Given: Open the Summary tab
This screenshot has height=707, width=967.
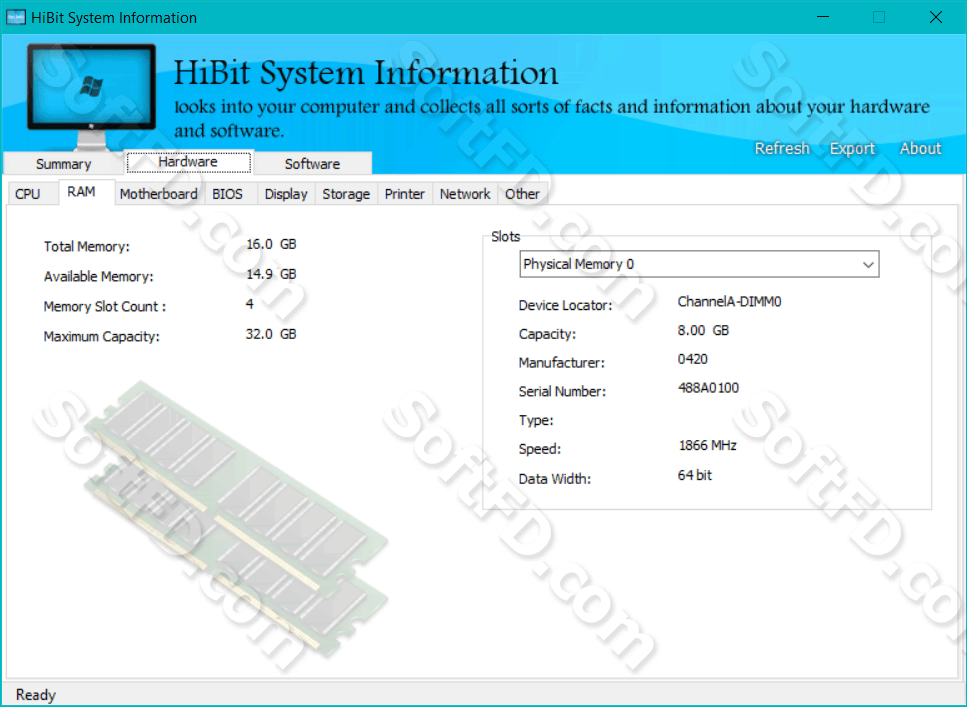Looking at the screenshot, I should [64, 163].
